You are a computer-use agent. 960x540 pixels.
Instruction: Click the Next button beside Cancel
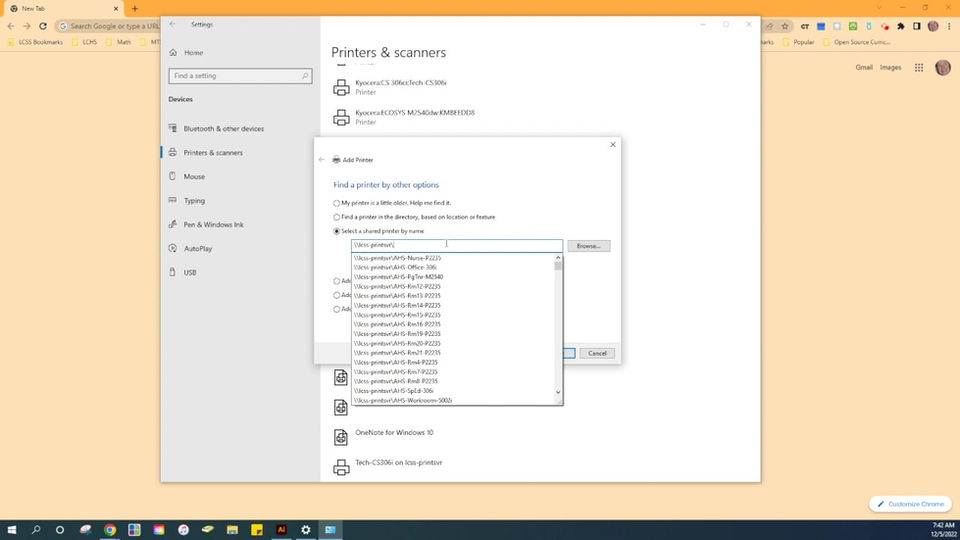point(569,353)
